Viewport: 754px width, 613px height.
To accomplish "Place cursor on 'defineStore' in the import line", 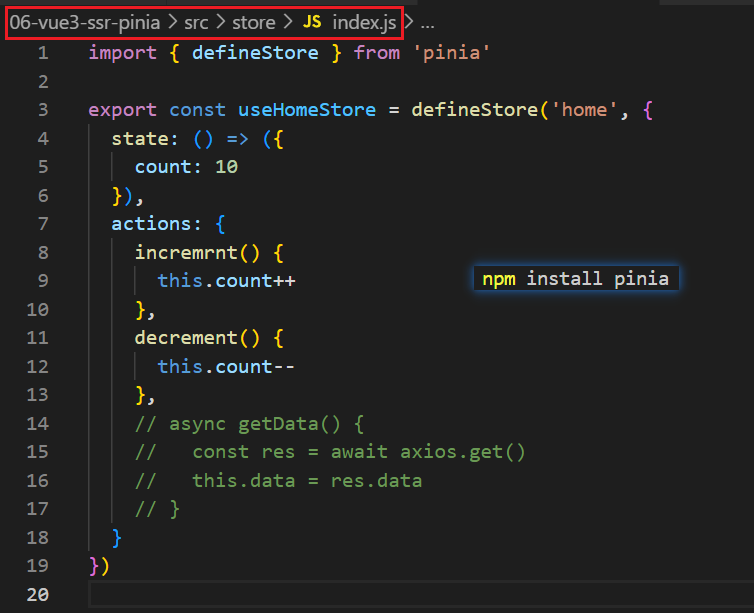I will pyautogui.click(x=255, y=53).
